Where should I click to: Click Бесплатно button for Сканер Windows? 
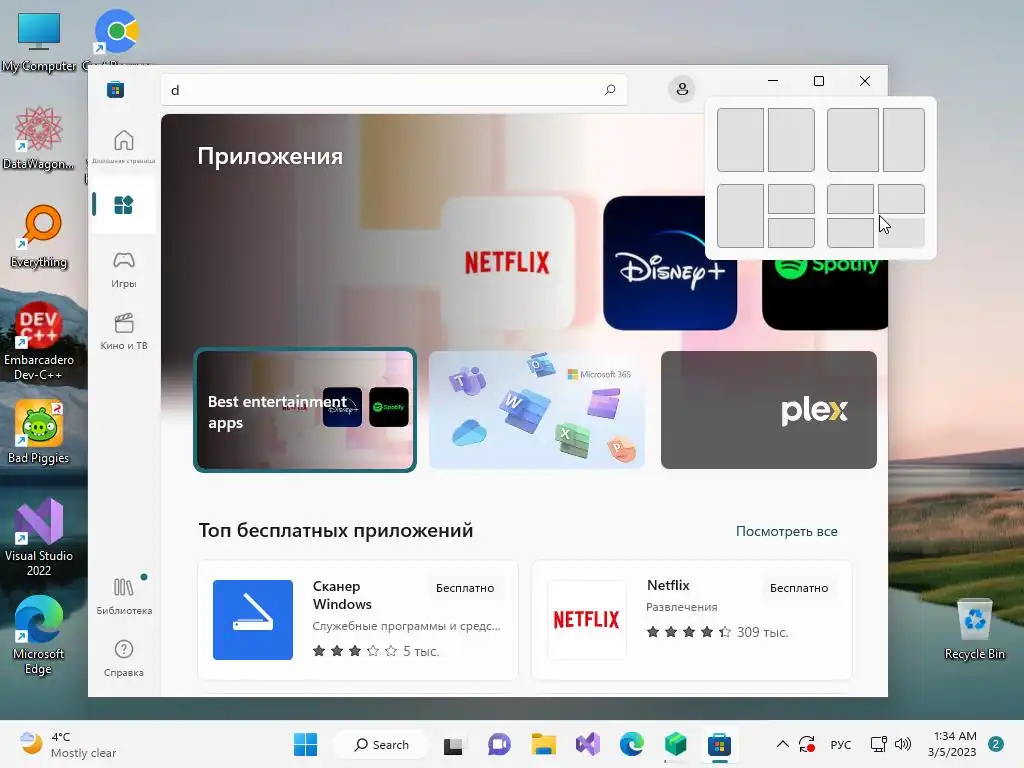[x=465, y=588]
